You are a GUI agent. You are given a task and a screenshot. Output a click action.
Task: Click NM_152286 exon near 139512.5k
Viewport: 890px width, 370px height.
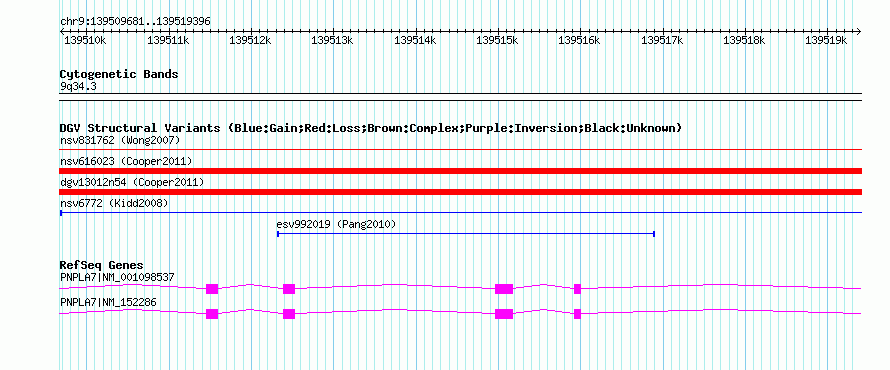click(x=289, y=314)
